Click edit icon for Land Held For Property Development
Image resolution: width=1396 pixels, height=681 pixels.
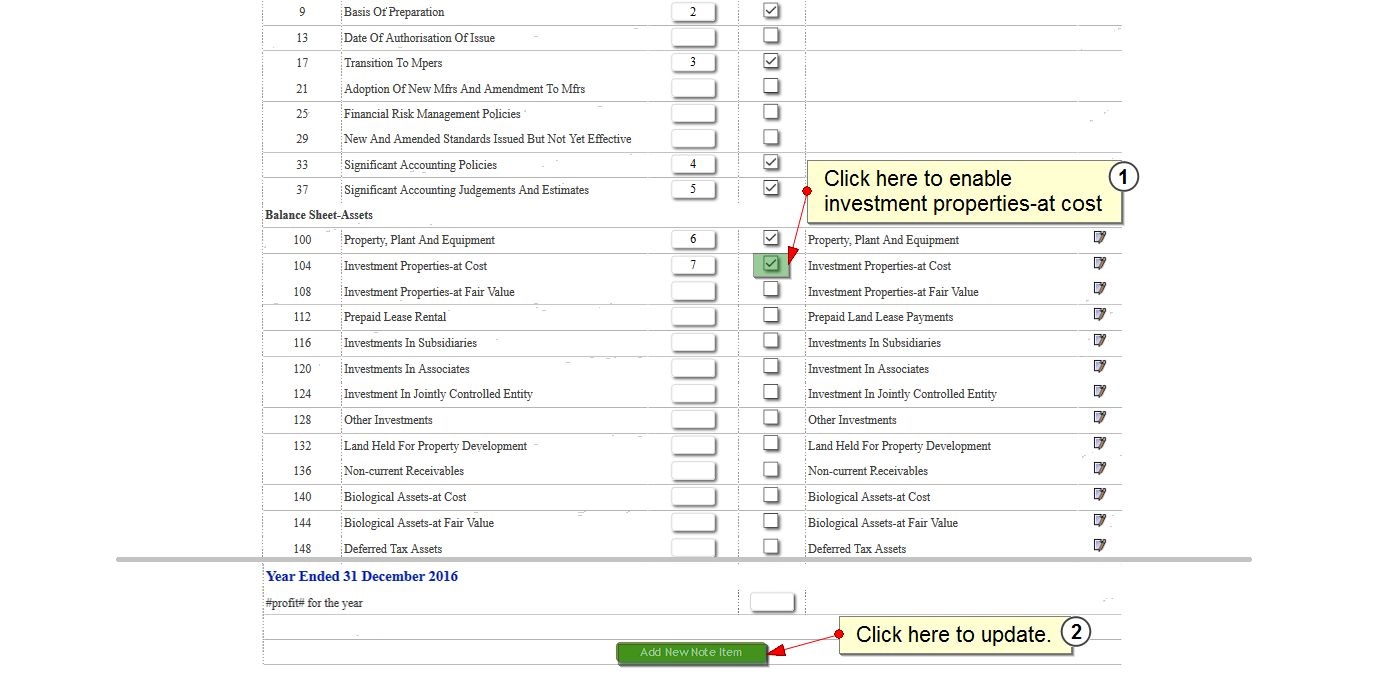click(x=1100, y=444)
